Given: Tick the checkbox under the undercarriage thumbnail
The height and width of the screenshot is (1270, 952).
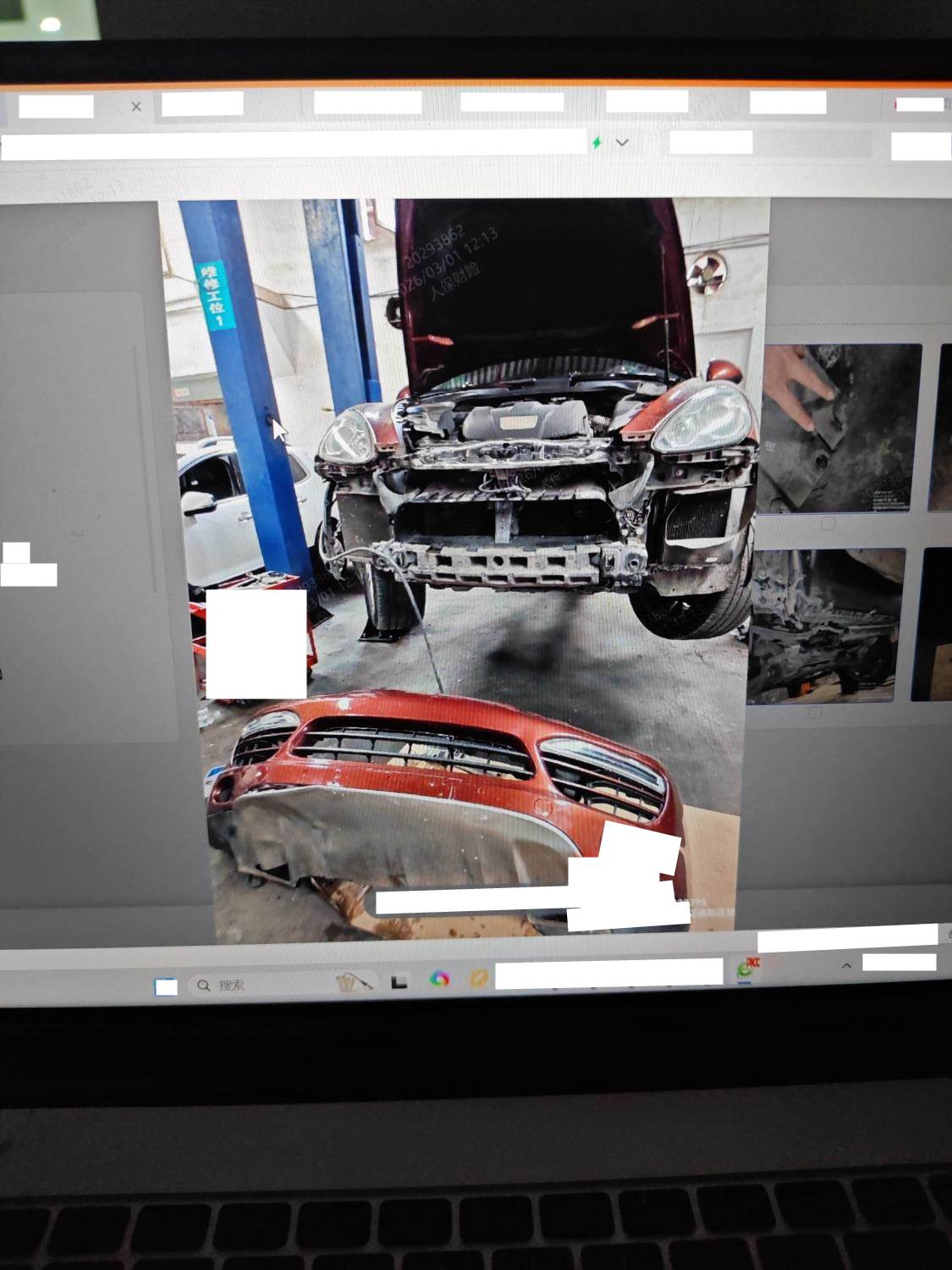Looking at the screenshot, I should click(814, 714).
